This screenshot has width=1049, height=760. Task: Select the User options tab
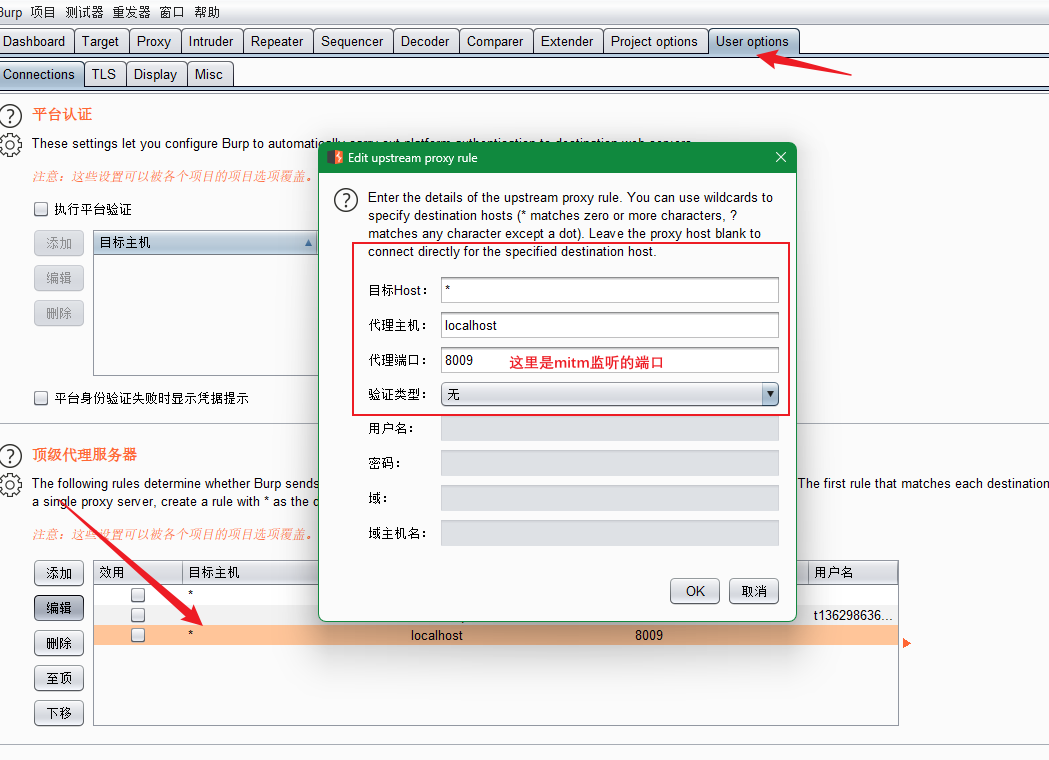pos(752,41)
